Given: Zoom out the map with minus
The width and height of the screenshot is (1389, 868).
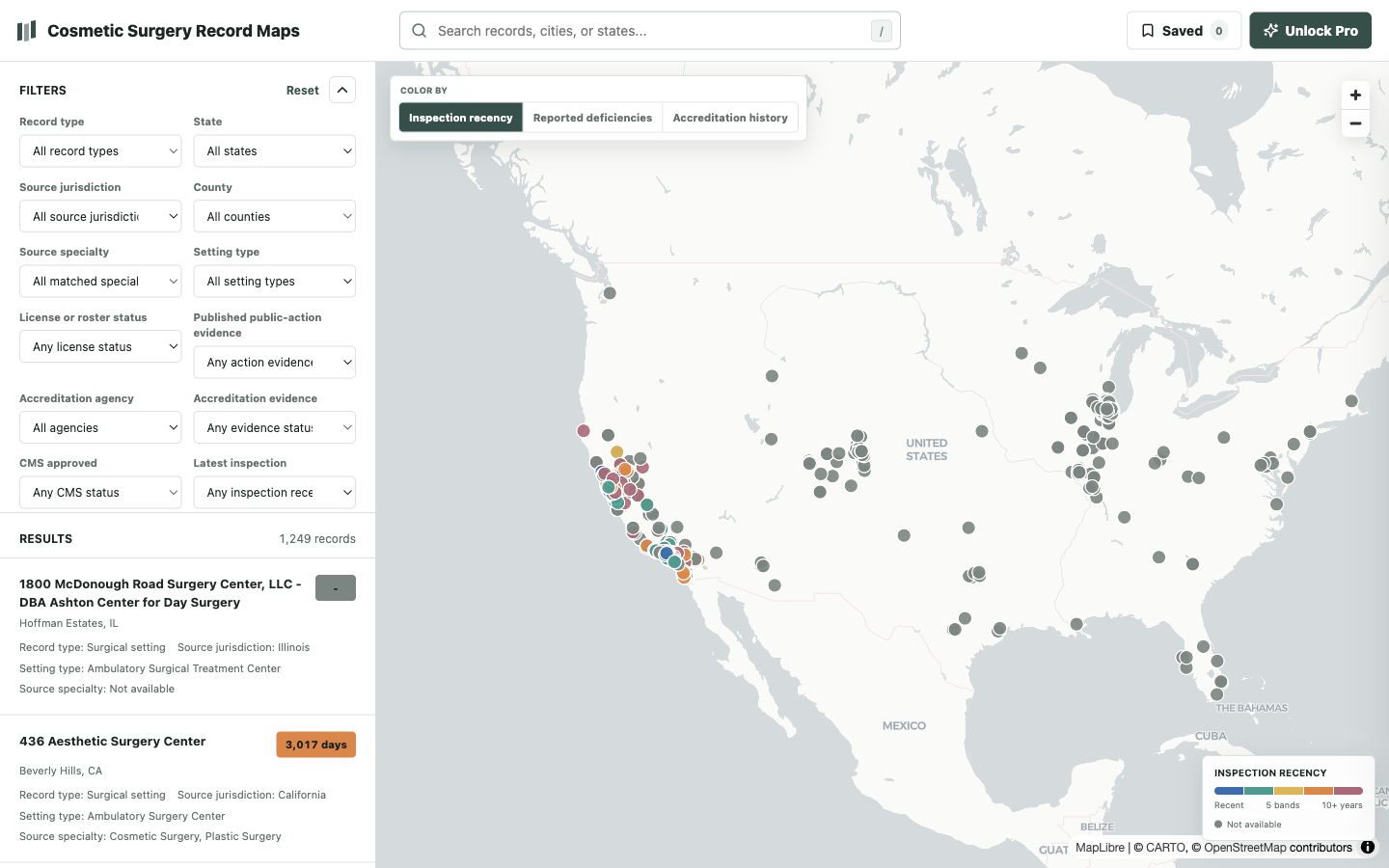Looking at the screenshot, I should (1355, 123).
